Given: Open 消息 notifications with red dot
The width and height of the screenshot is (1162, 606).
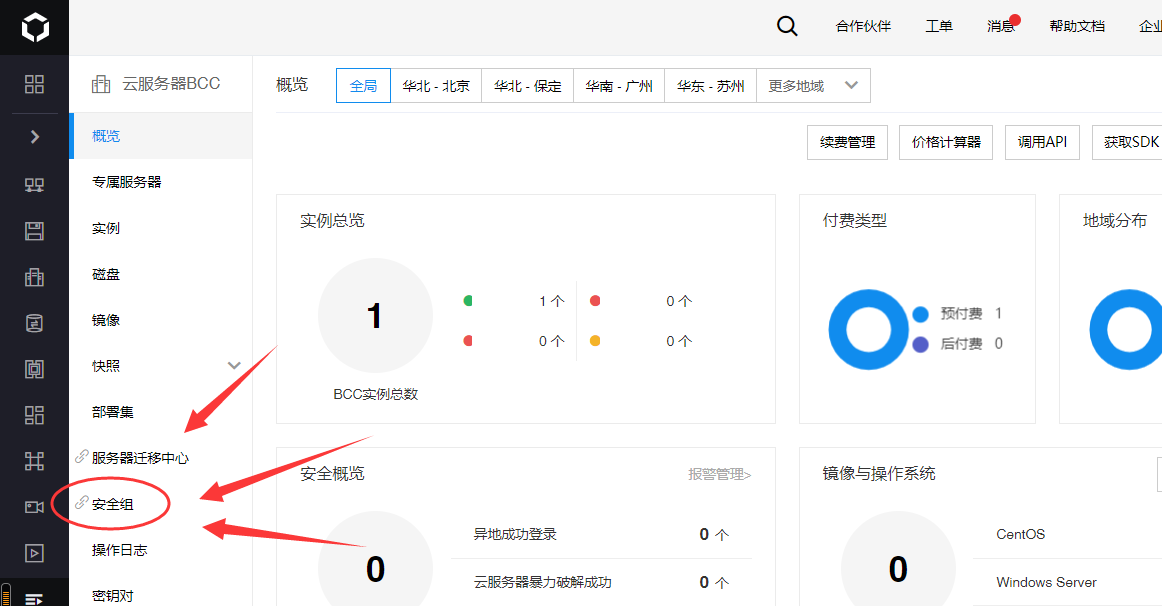Looking at the screenshot, I should click(x=1000, y=27).
